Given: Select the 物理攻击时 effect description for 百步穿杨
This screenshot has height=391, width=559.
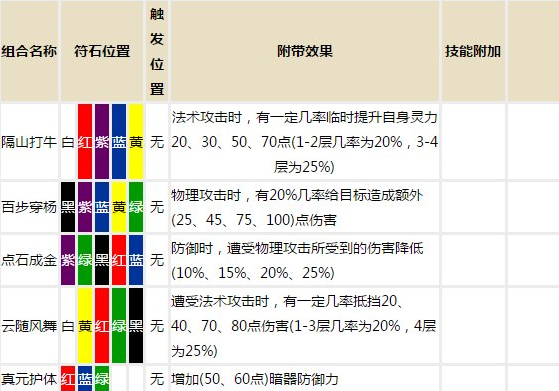Looking at the screenshot, I should pos(297,207).
